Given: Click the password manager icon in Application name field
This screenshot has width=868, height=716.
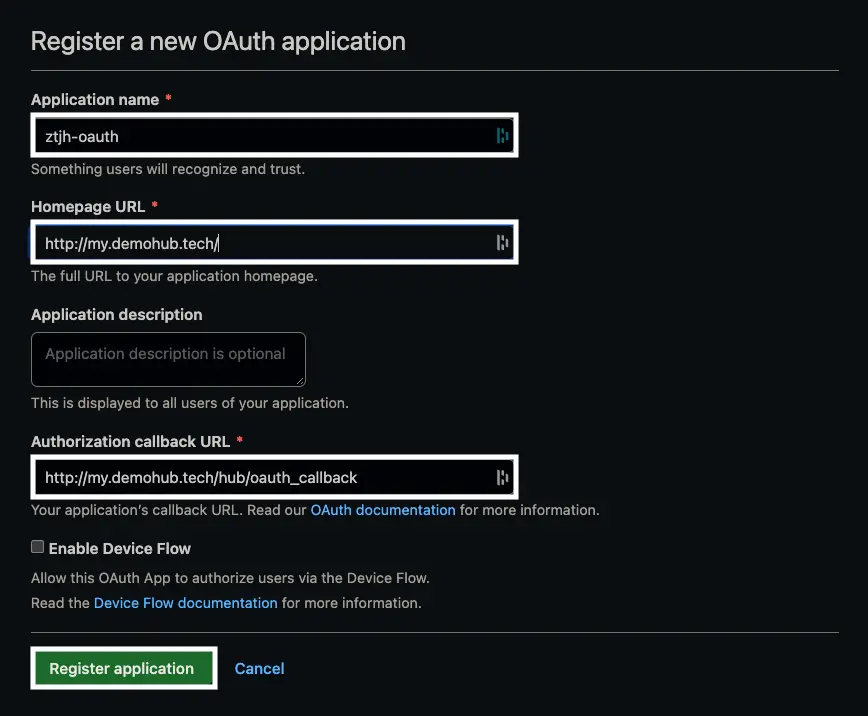Looking at the screenshot, I should coord(502,136).
